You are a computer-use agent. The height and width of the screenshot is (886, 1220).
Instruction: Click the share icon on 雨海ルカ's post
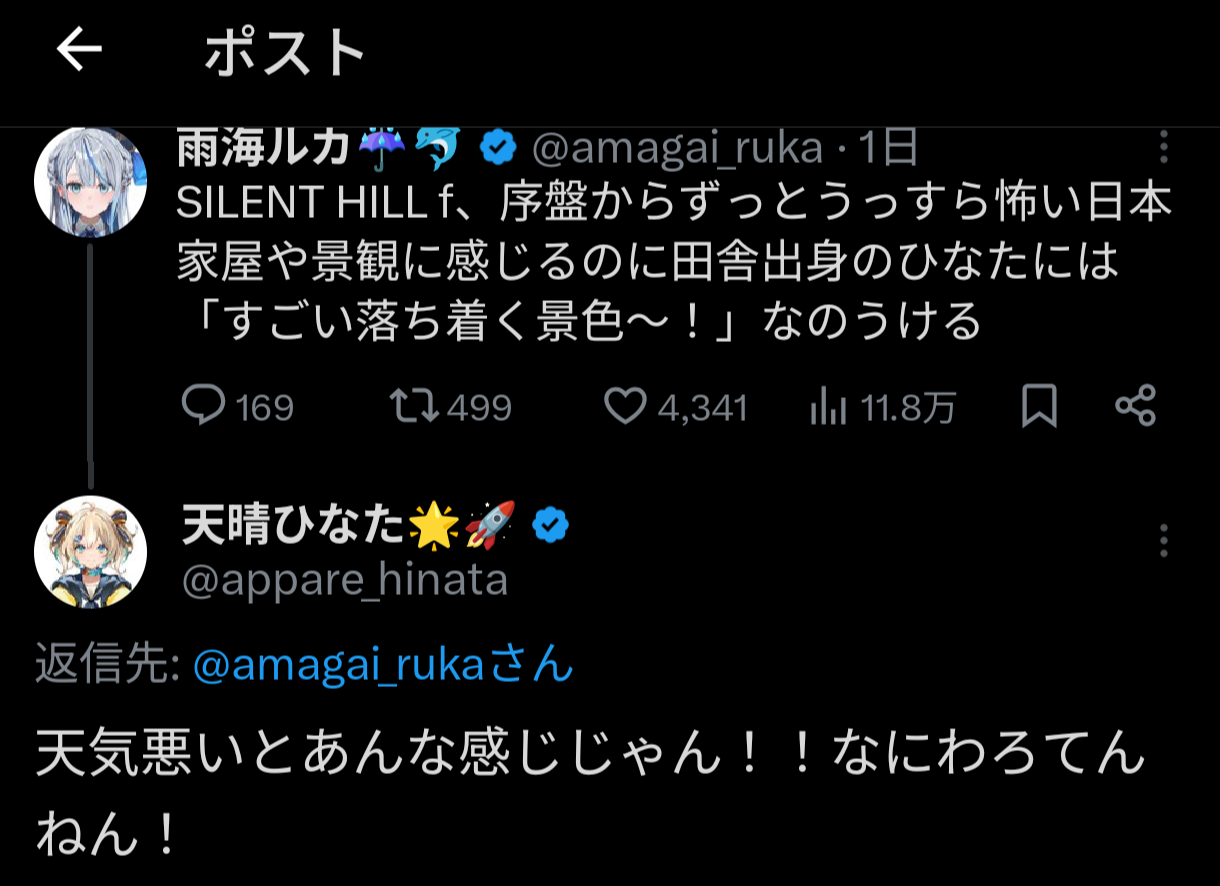coord(1135,406)
